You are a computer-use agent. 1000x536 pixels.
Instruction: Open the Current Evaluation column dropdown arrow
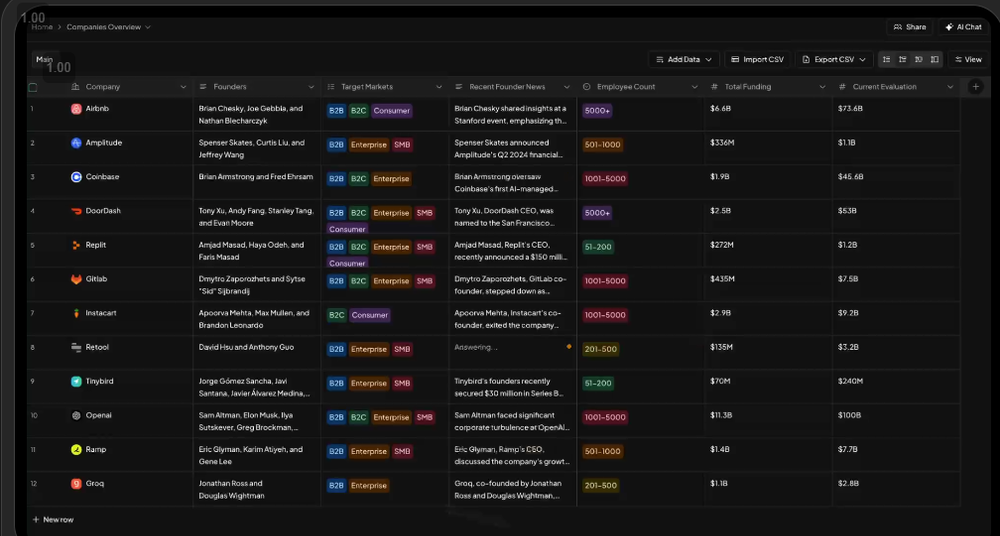pyautogui.click(x=950, y=87)
